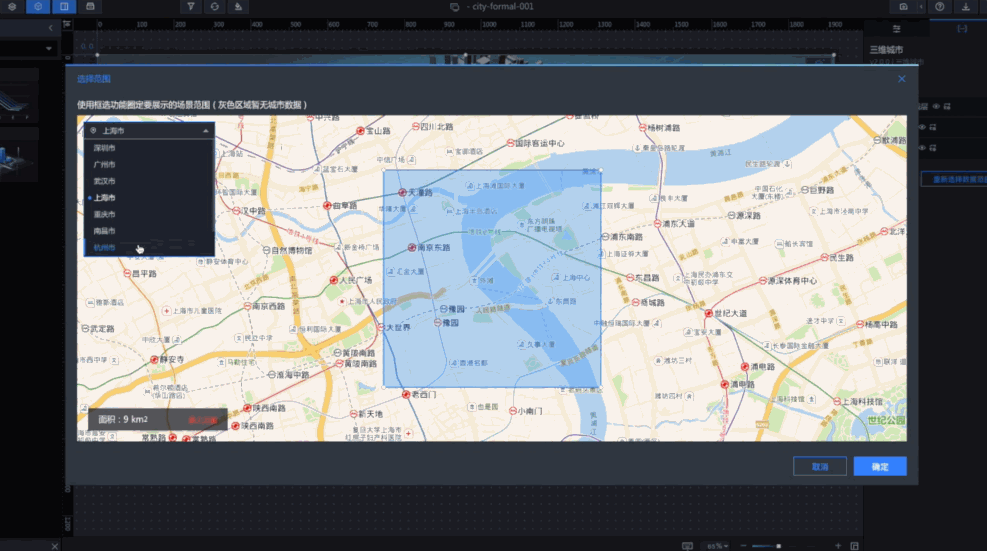Click the top-left handle of the blue selection box
Screen dimensions: 987x551
pos(383,170)
